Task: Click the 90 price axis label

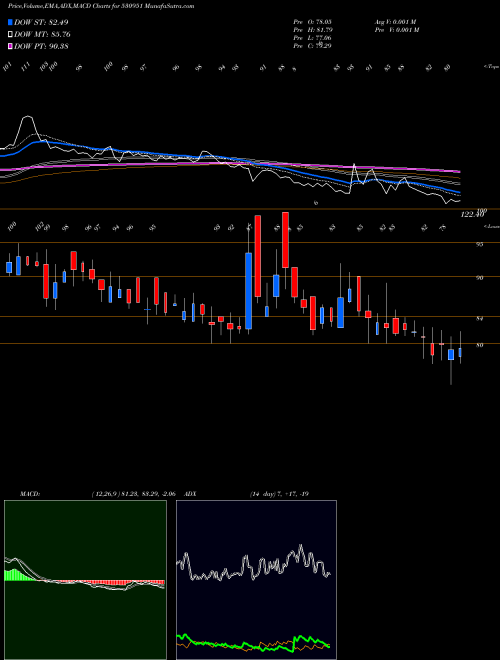Action: pyautogui.click(x=480, y=278)
